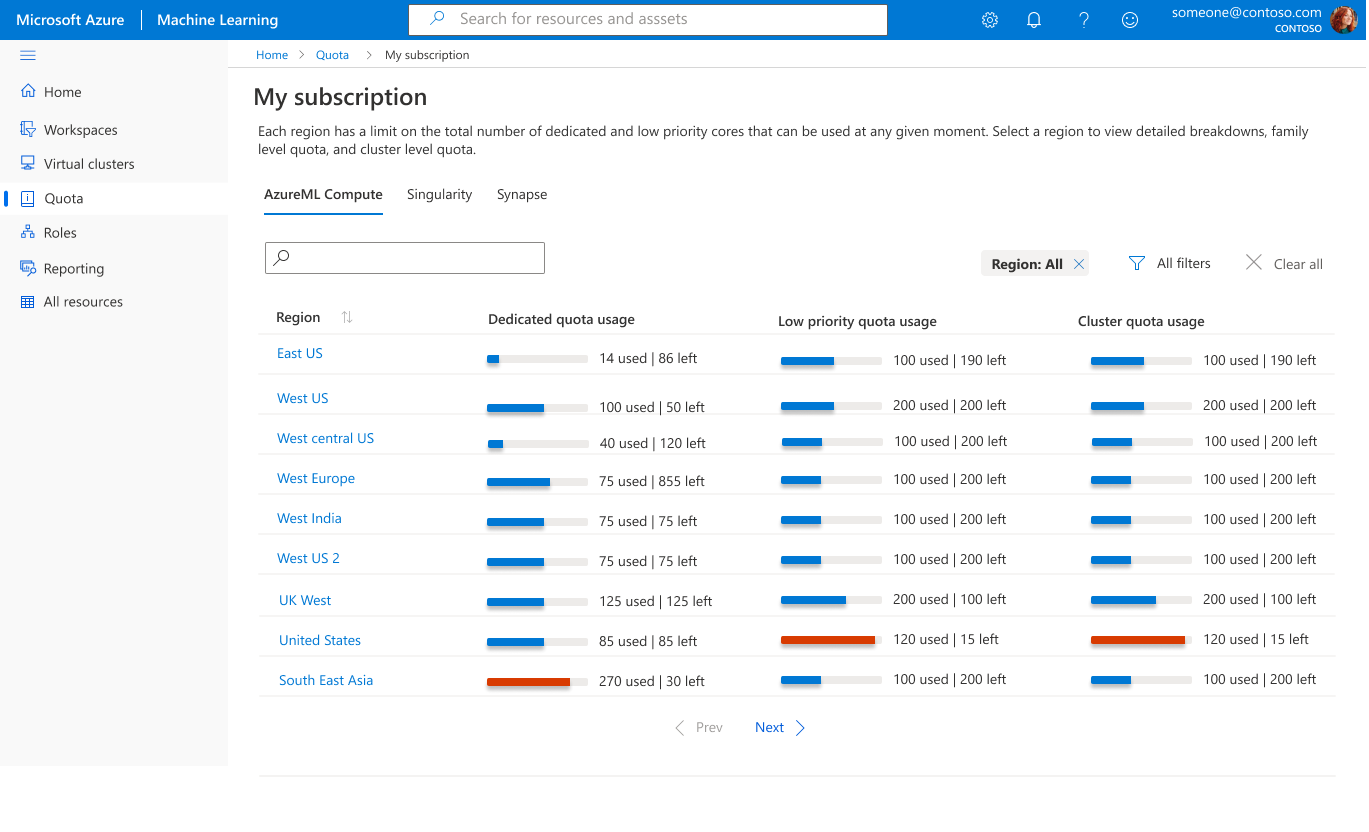Switch to the Singularity tab
Image resolution: width=1369 pixels, height=832 pixels.
439,194
